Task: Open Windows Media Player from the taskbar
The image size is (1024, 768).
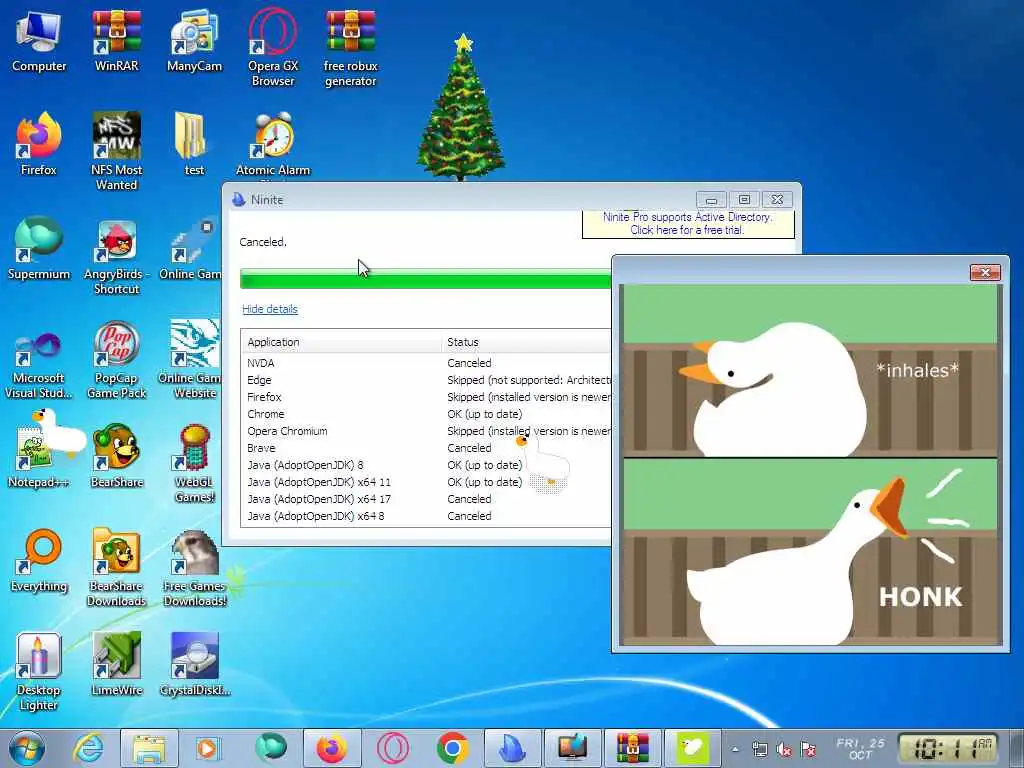Action: pos(208,748)
